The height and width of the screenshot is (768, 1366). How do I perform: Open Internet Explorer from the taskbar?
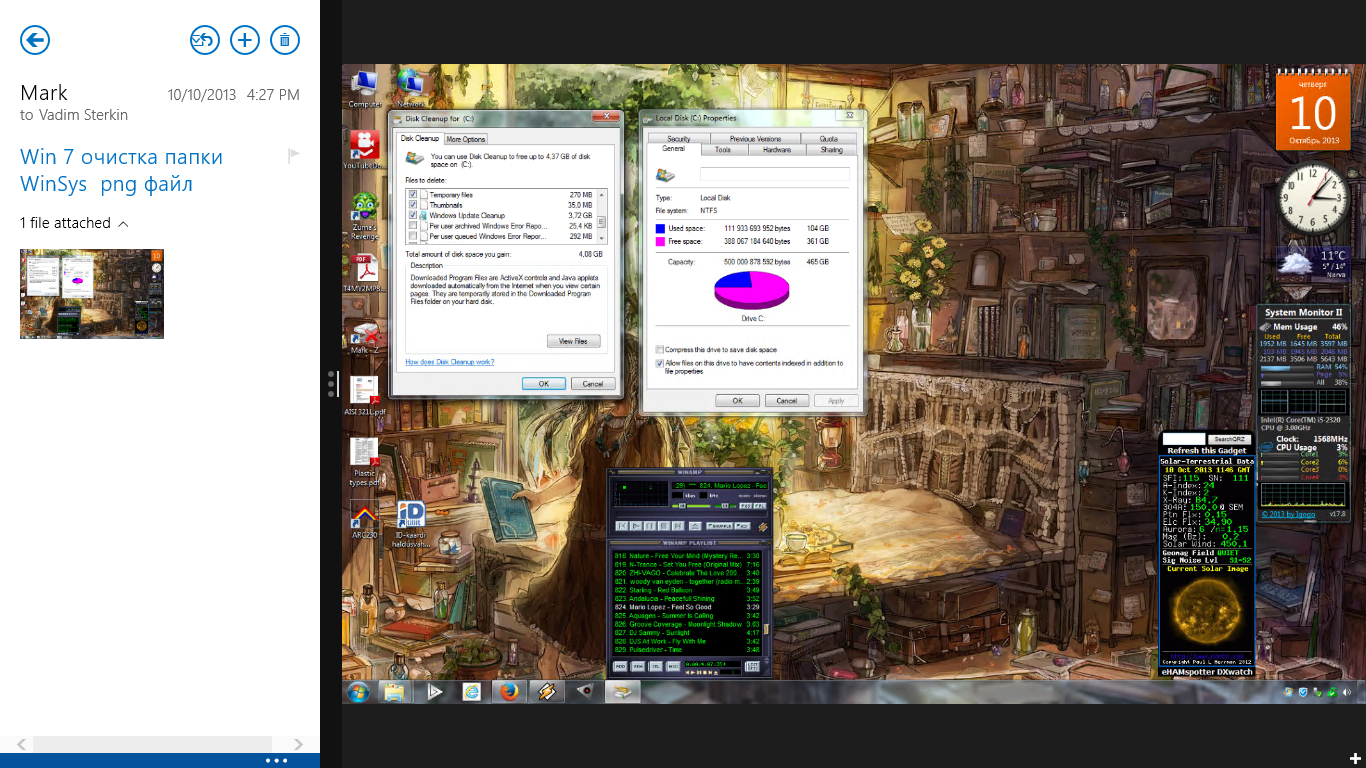472,691
